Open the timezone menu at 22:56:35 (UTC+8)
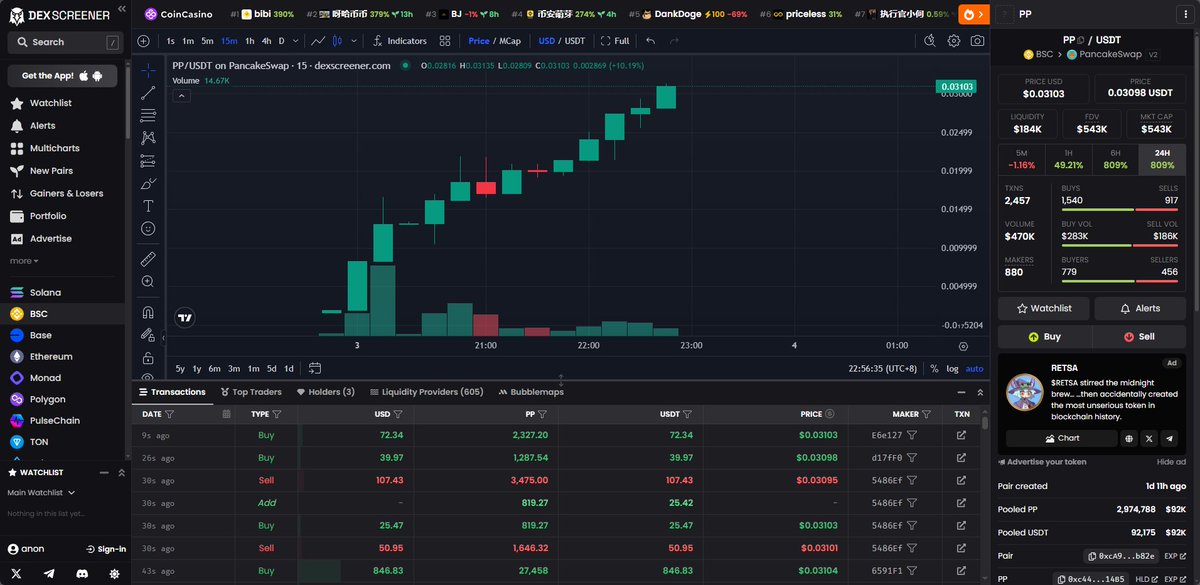Viewport: 1200px width, 585px height. pos(882,368)
